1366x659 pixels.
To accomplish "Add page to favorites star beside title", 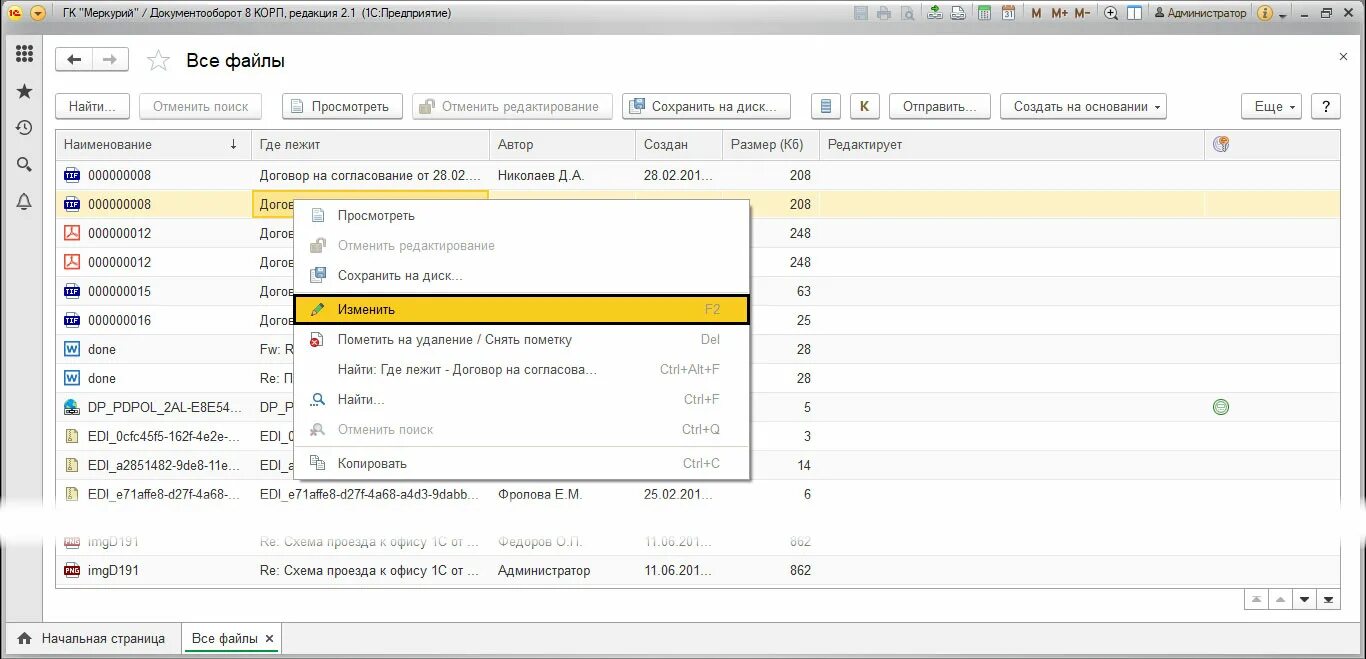I will pos(158,61).
